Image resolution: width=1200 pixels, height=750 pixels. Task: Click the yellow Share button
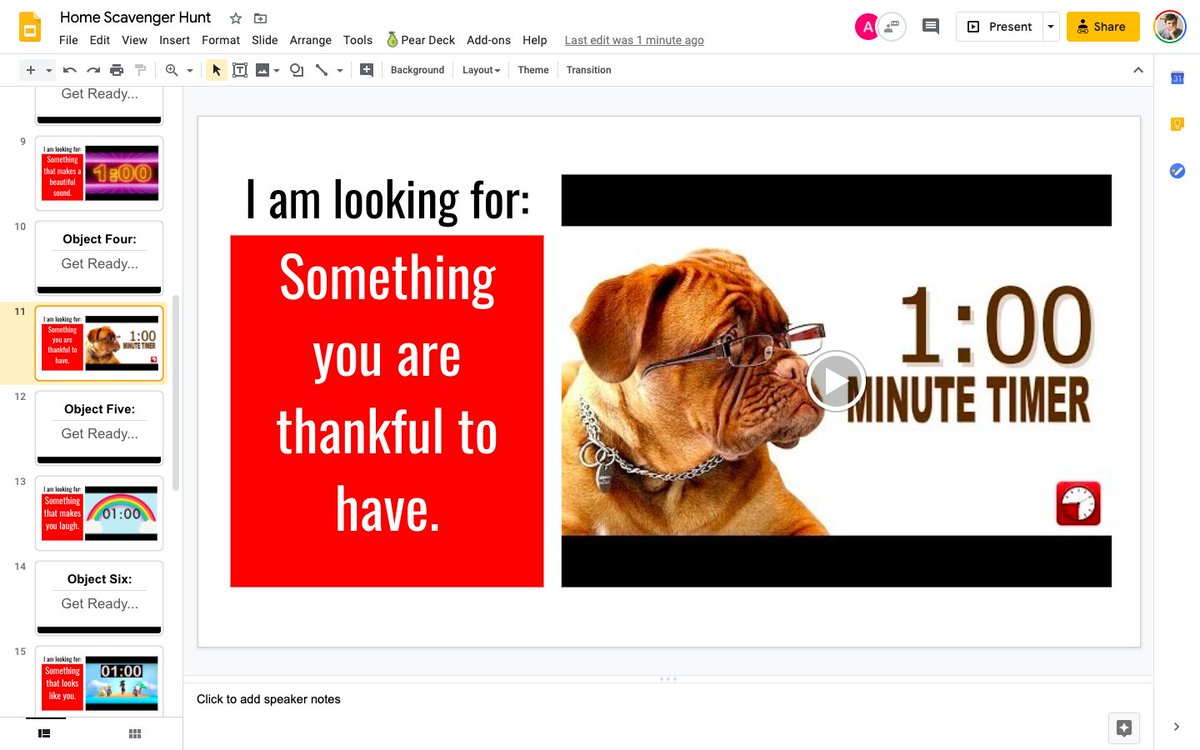[1103, 27]
